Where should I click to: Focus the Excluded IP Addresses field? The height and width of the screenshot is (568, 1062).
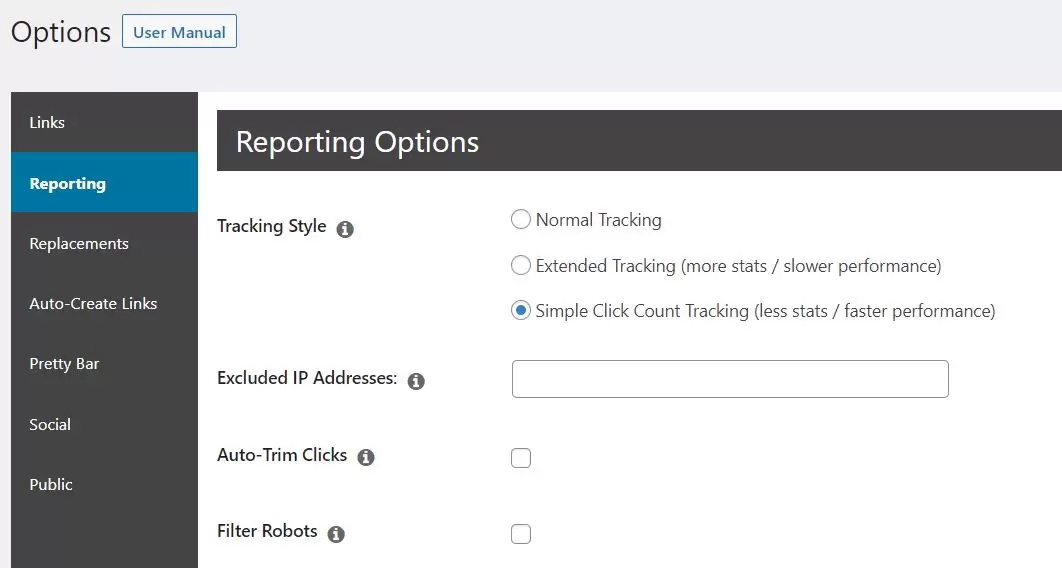click(730, 379)
